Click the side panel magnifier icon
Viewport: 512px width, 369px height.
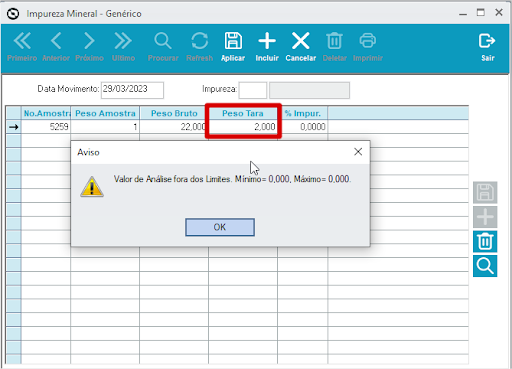(x=485, y=266)
